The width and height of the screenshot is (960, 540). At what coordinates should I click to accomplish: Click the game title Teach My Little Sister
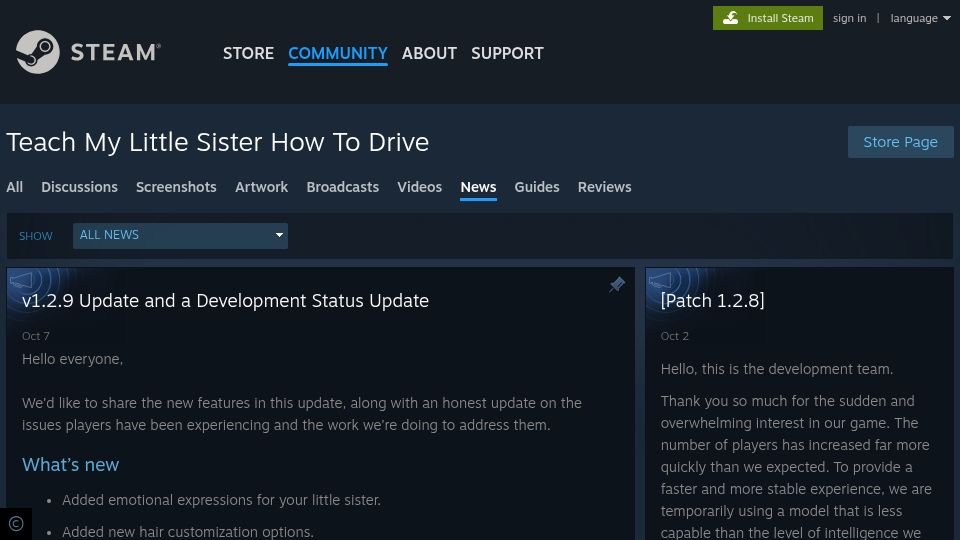pos(217,143)
